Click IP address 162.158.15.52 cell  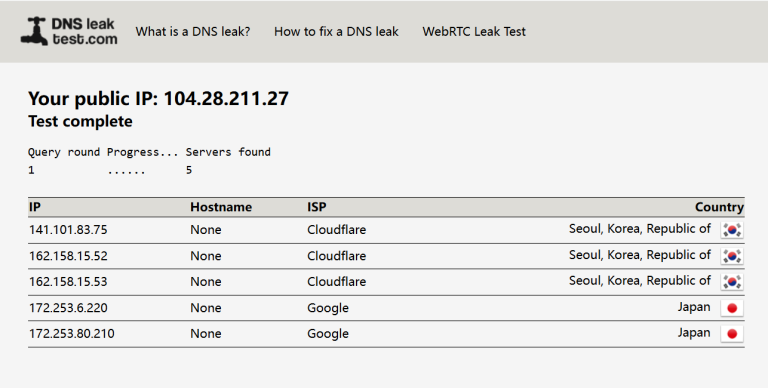(68, 256)
